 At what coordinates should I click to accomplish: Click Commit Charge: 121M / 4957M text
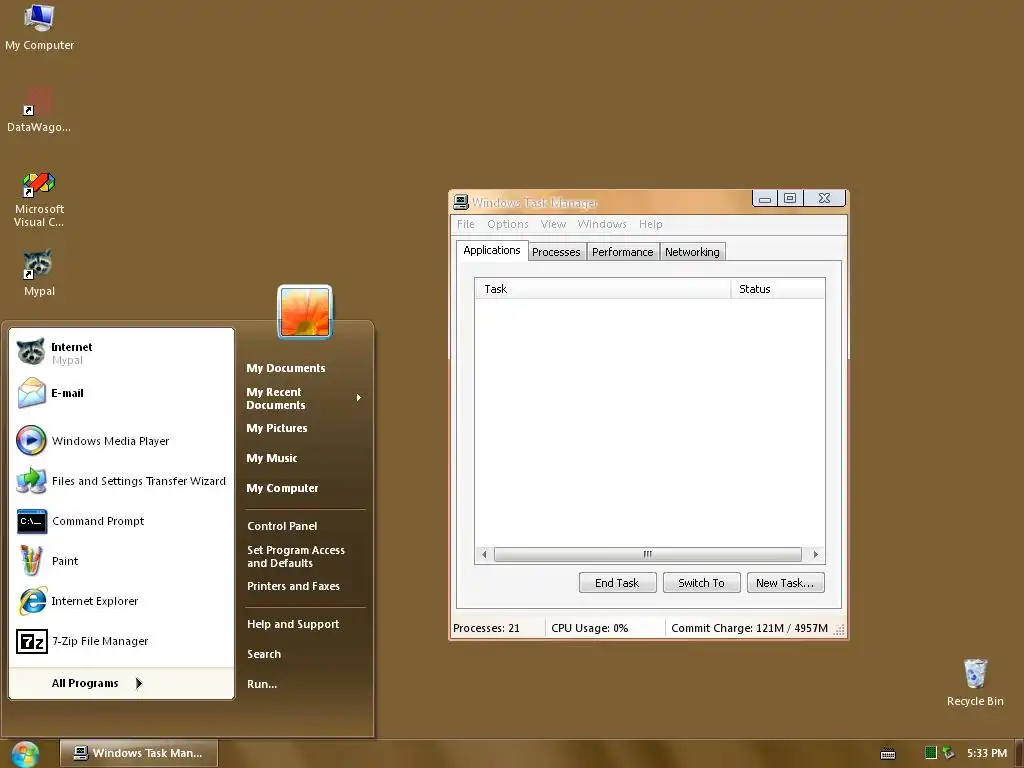click(x=749, y=628)
